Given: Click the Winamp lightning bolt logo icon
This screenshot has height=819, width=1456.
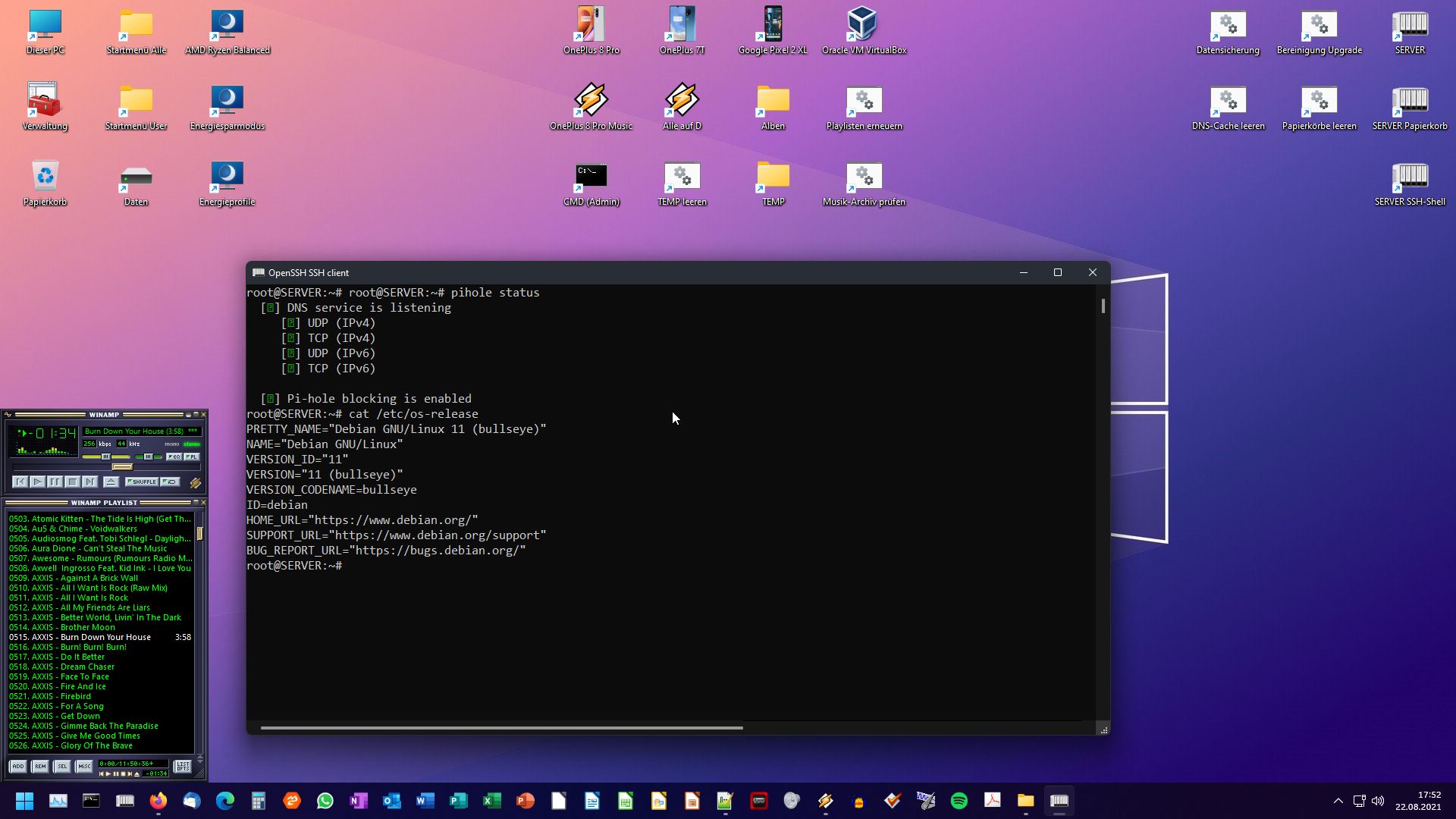Looking at the screenshot, I should [196, 482].
